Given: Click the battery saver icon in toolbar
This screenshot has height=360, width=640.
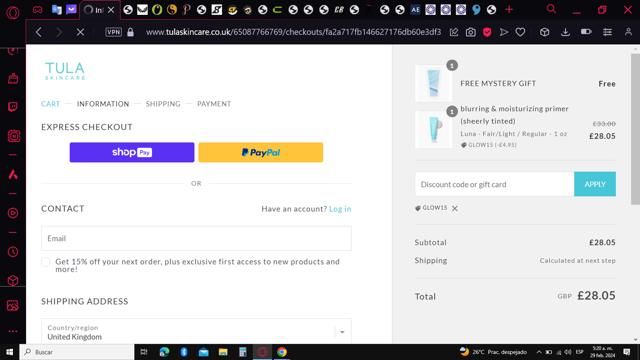Looking at the screenshot, I should (586, 31).
